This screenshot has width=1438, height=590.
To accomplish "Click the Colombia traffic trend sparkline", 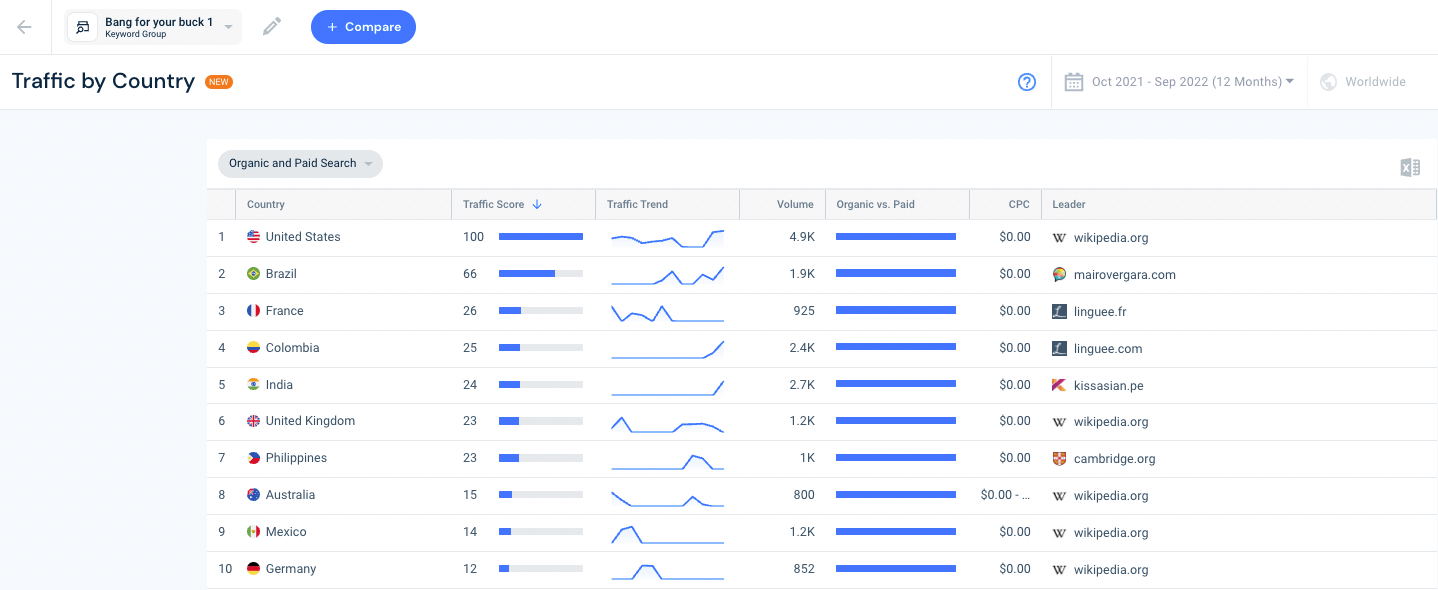I will pyautogui.click(x=667, y=348).
